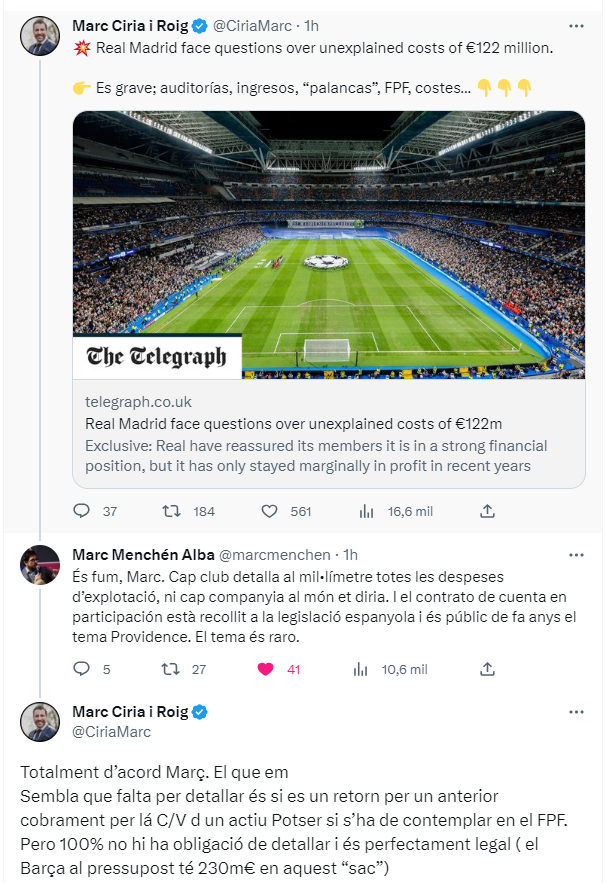Share the Real Madrid costs tweet
Screen dimensions: 605x883
click(487, 511)
